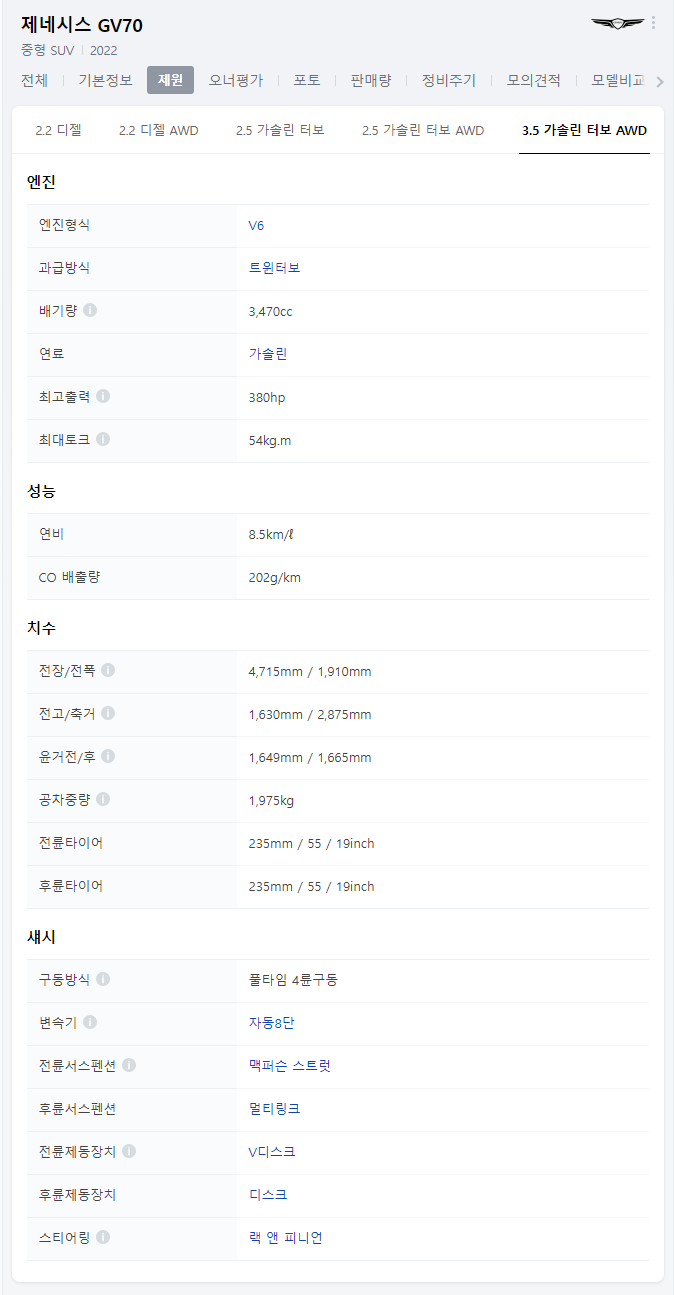Open the 모의견적 tab
Screen dimensions: 674x1295
pos(534,80)
